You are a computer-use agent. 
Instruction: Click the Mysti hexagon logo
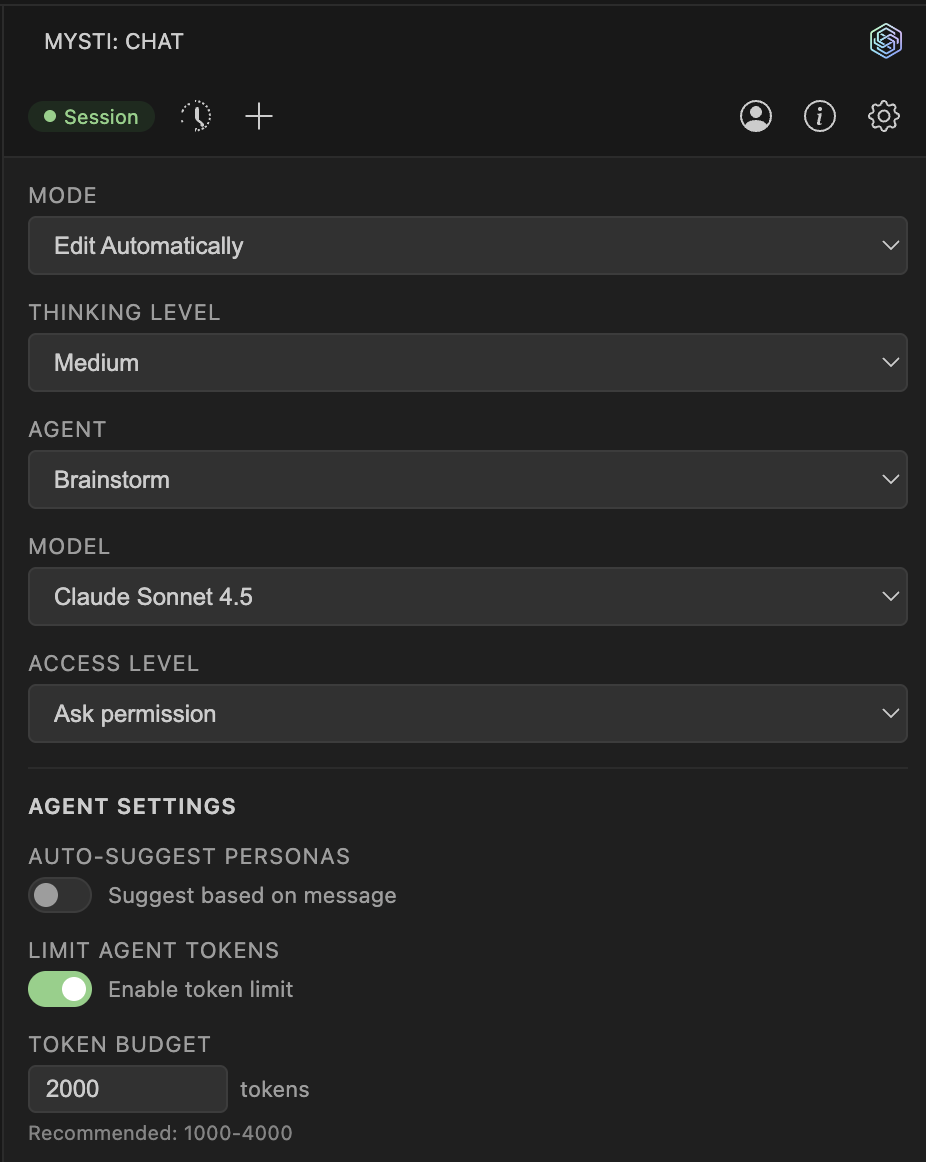[886, 41]
